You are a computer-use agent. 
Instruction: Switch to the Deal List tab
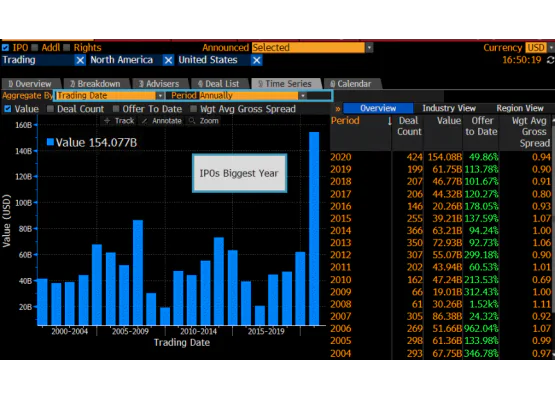click(218, 84)
